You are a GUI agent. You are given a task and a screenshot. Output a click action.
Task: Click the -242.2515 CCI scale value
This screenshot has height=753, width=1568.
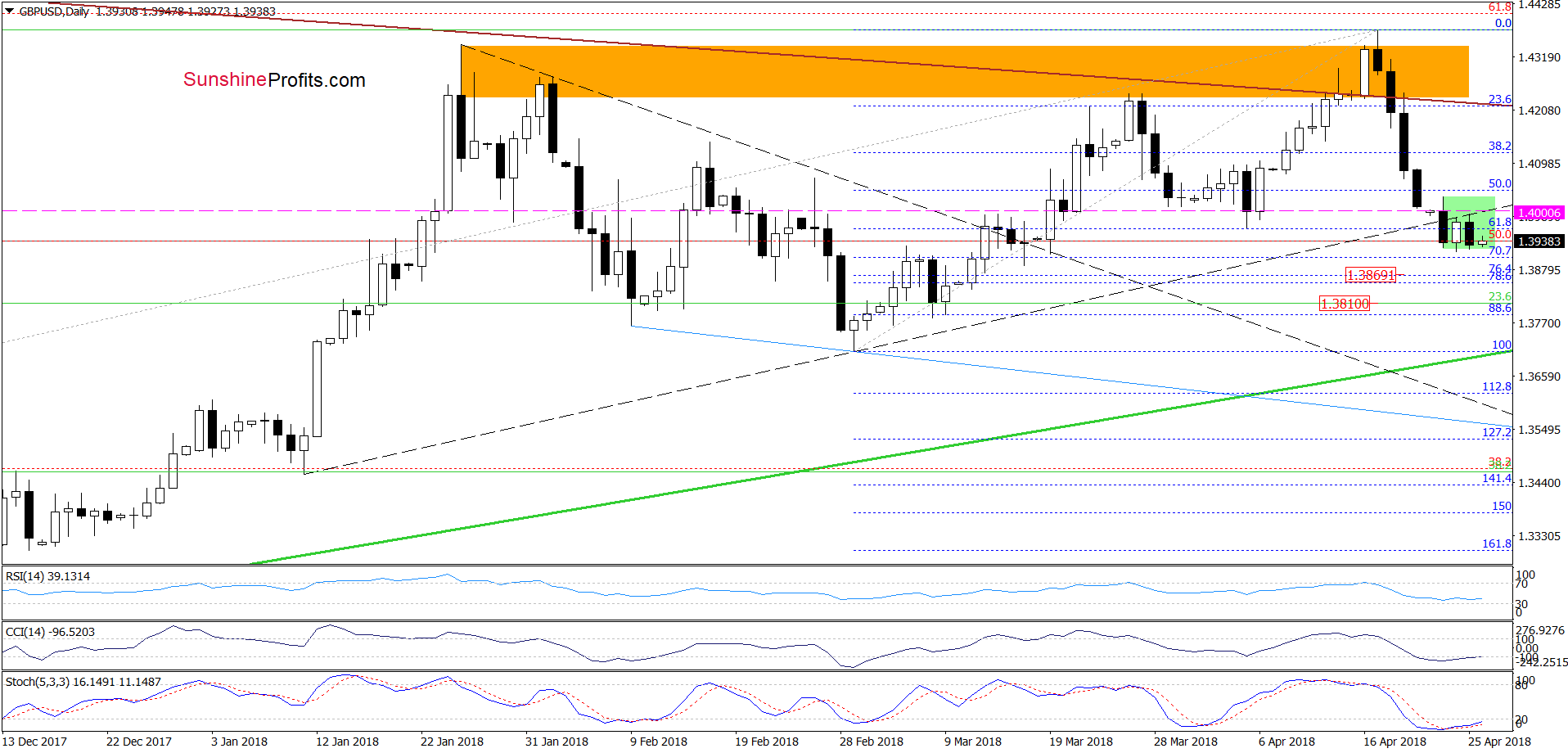pyautogui.click(x=1542, y=662)
